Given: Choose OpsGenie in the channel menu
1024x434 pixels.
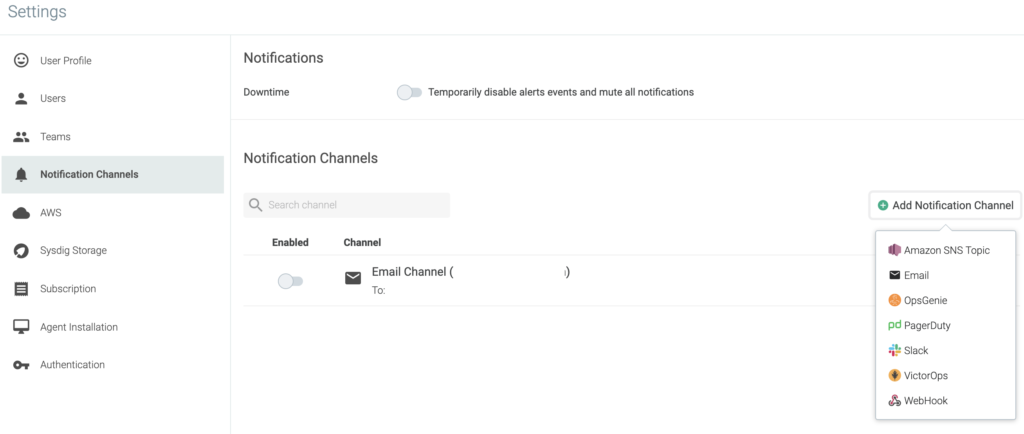Looking at the screenshot, I should (x=925, y=300).
